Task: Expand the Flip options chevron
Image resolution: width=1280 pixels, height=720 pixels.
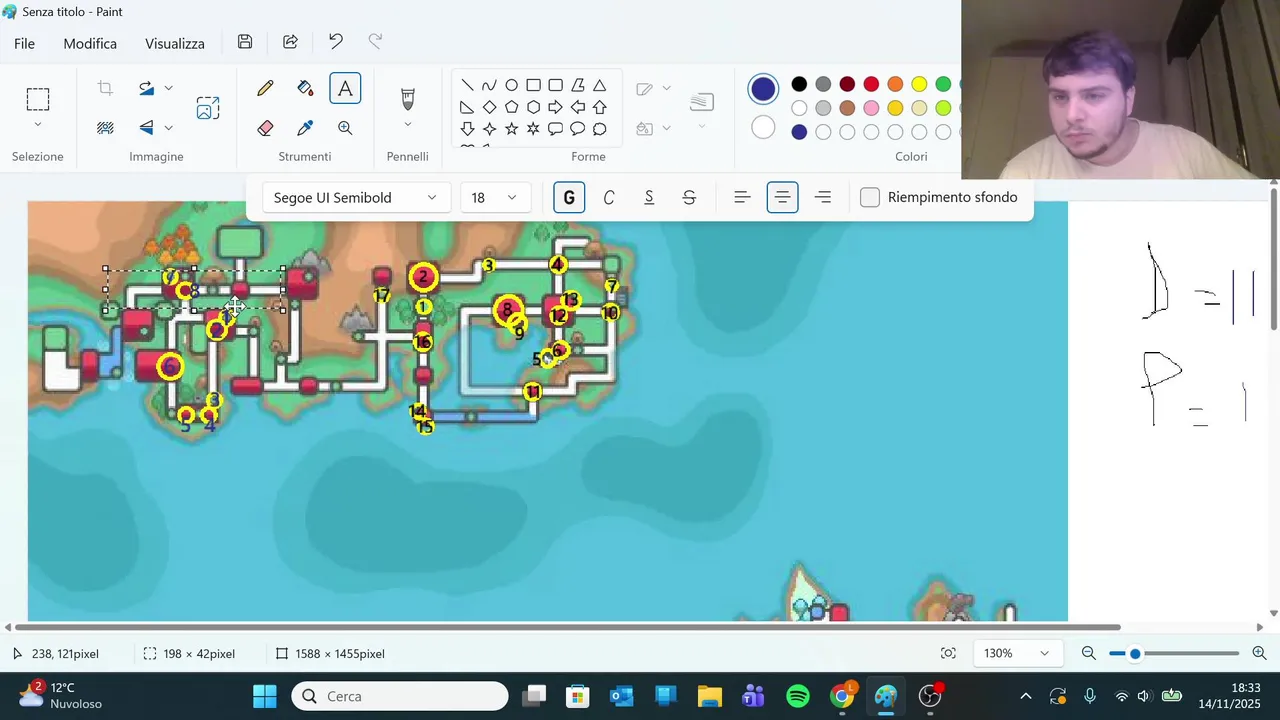Action: coord(168,128)
